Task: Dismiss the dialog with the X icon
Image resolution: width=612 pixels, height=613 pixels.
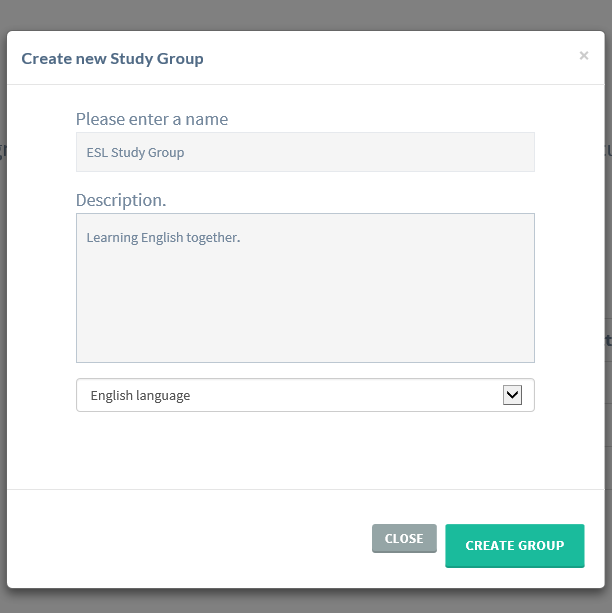Action: [x=584, y=56]
